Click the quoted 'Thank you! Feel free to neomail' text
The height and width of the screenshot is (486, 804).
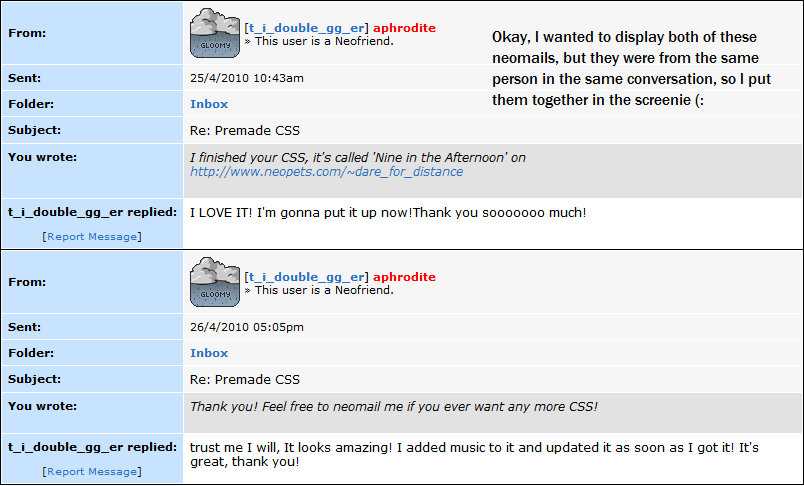(394, 407)
